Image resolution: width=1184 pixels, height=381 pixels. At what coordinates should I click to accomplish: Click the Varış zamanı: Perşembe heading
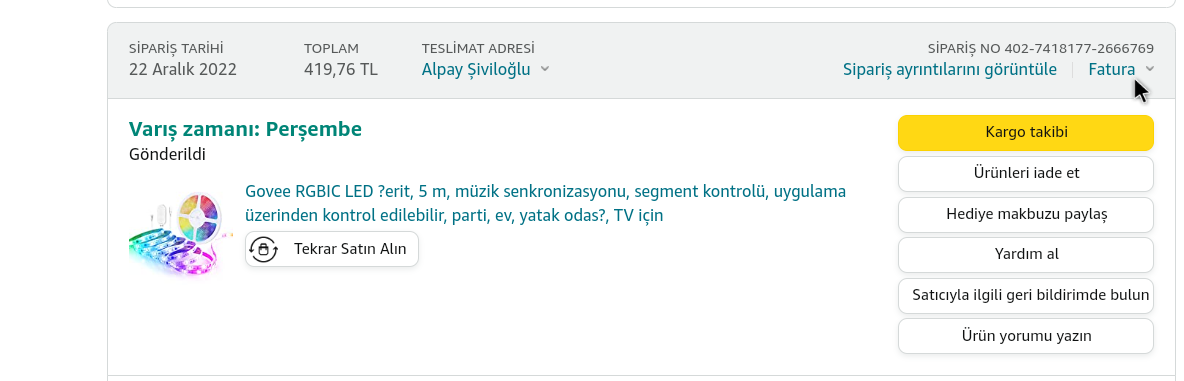coord(245,129)
